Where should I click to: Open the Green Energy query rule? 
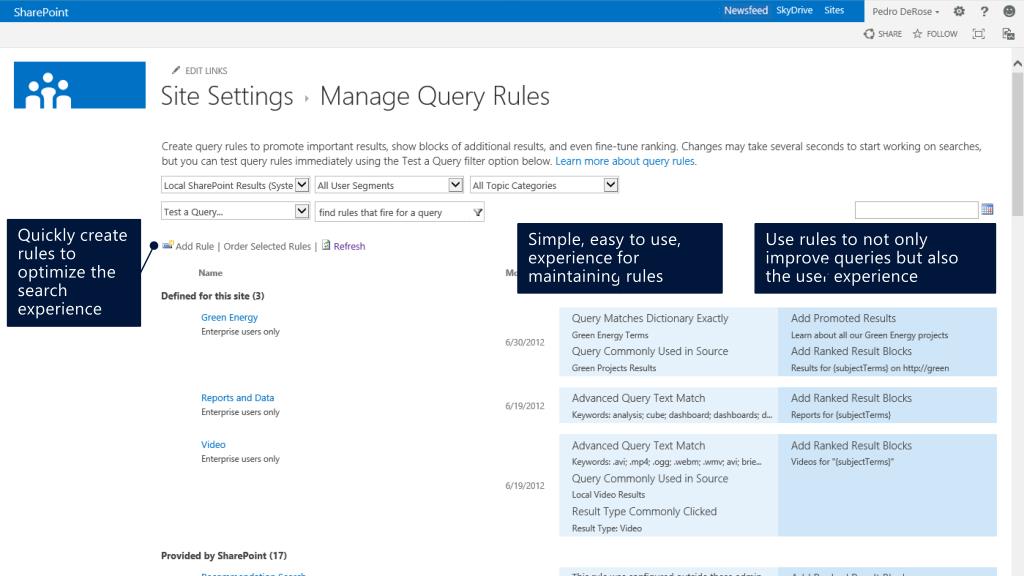pyautogui.click(x=229, y=317)
